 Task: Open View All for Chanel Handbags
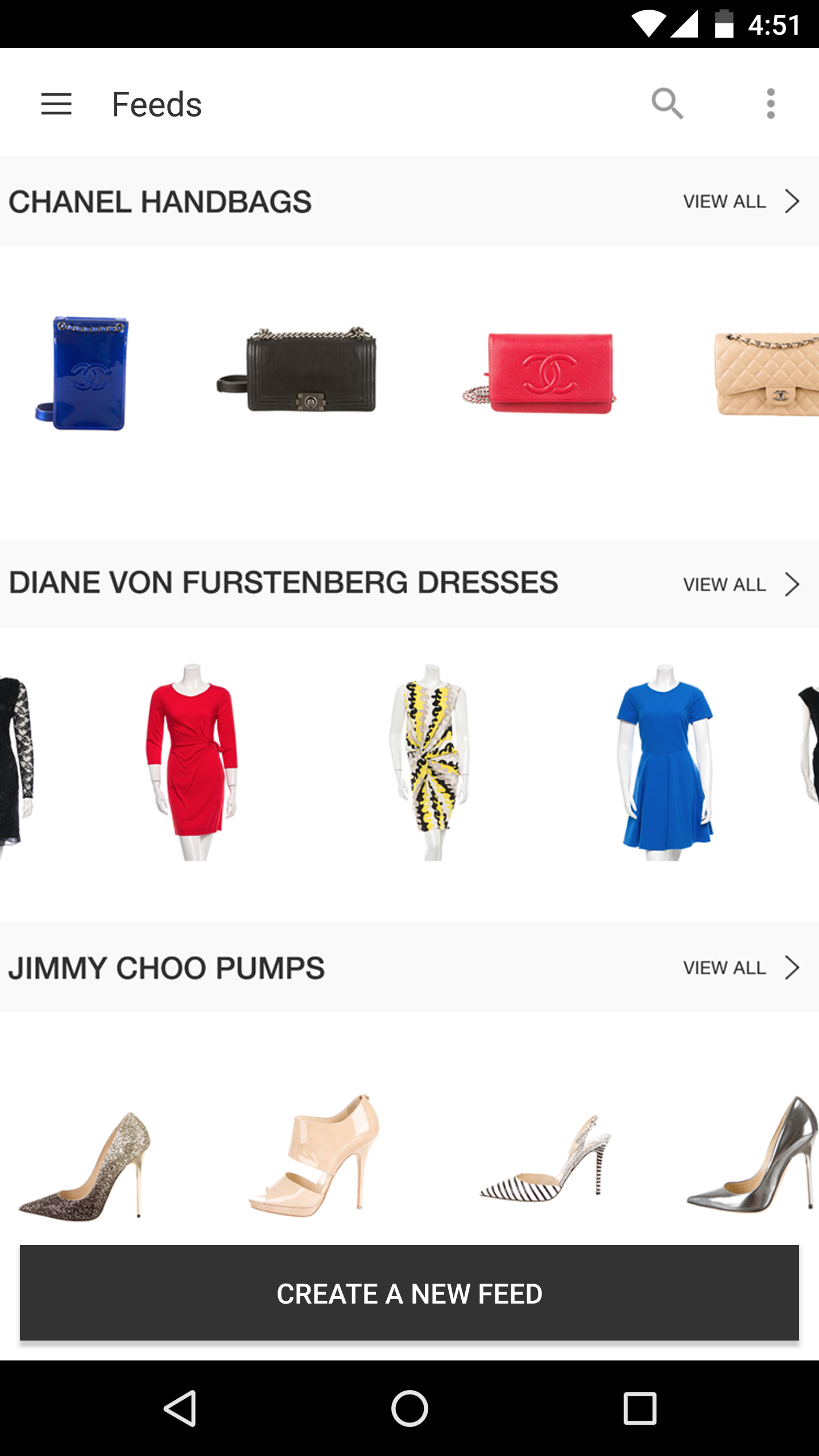click(x=725, y=201)
